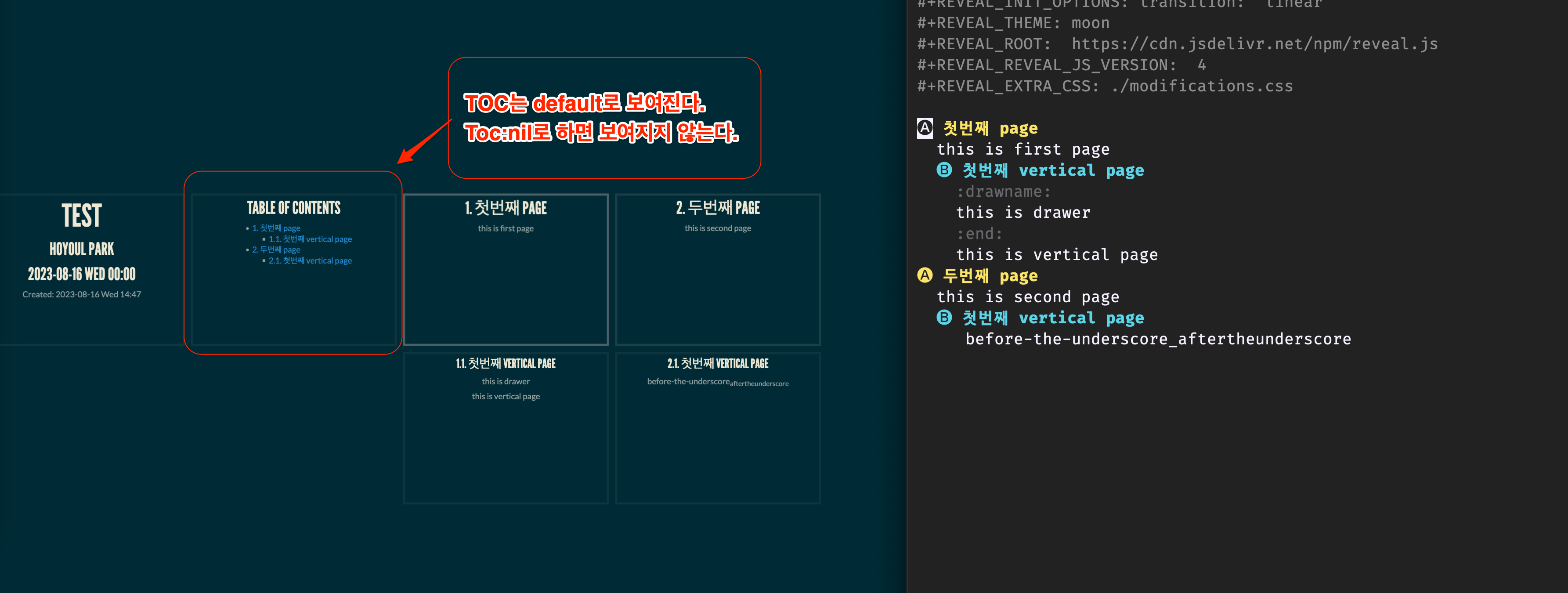The image size is (1568, 593).
Task: Open TOC link 2.1. 첫번째 vertical page
Action: (x=310, y=260)
